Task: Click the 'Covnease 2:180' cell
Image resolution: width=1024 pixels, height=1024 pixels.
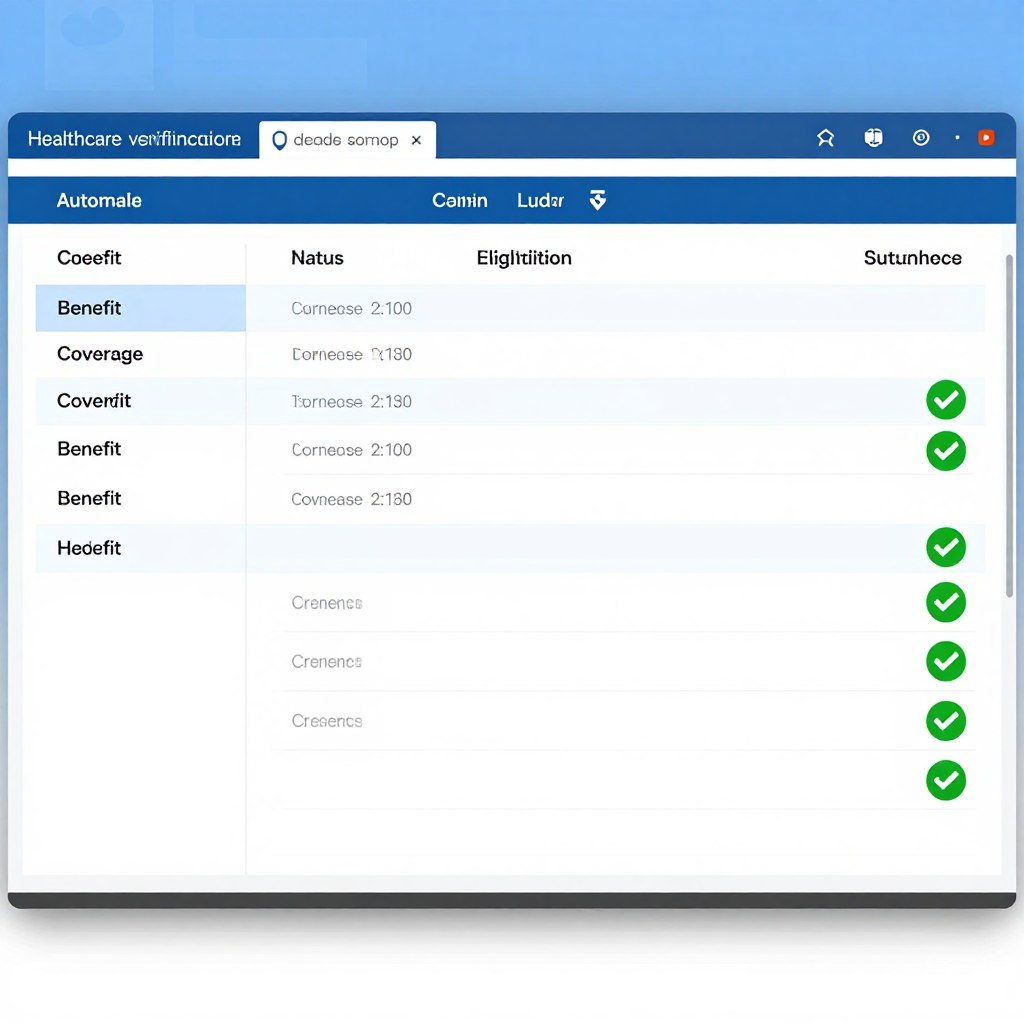Action: click(x=351, y=499)
